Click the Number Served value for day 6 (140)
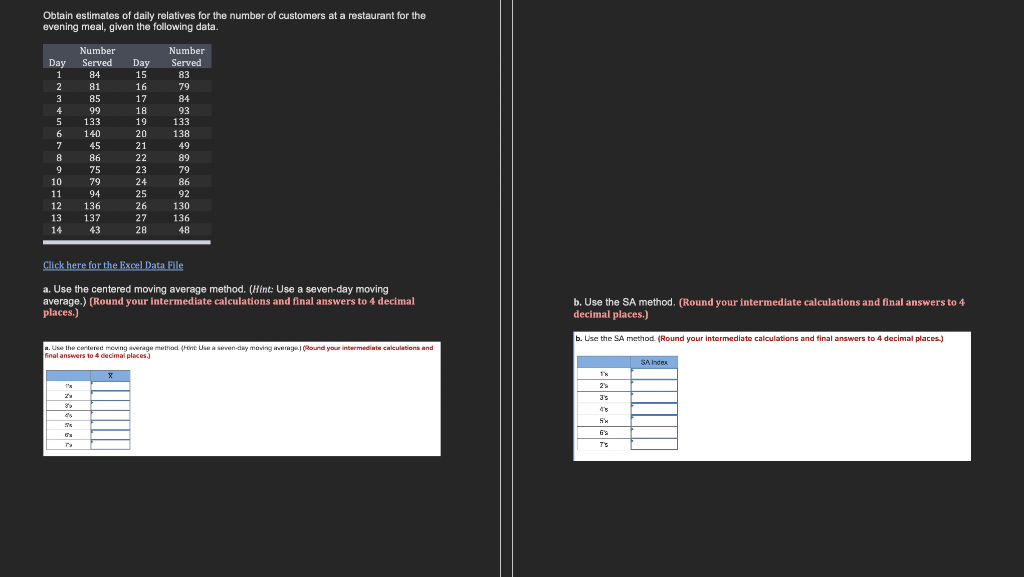 tap(92, 134)
